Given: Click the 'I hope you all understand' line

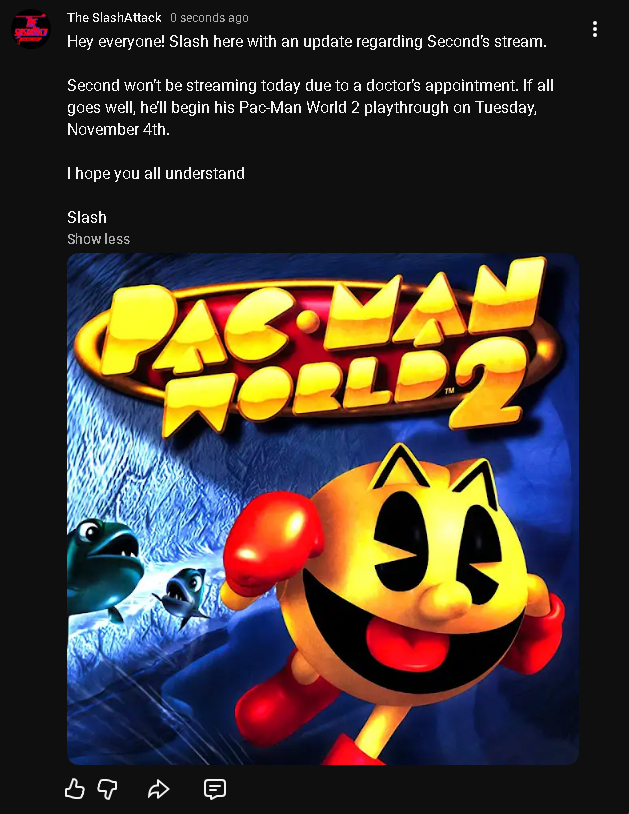Looking at the screenshot, I should click(156, 173).
